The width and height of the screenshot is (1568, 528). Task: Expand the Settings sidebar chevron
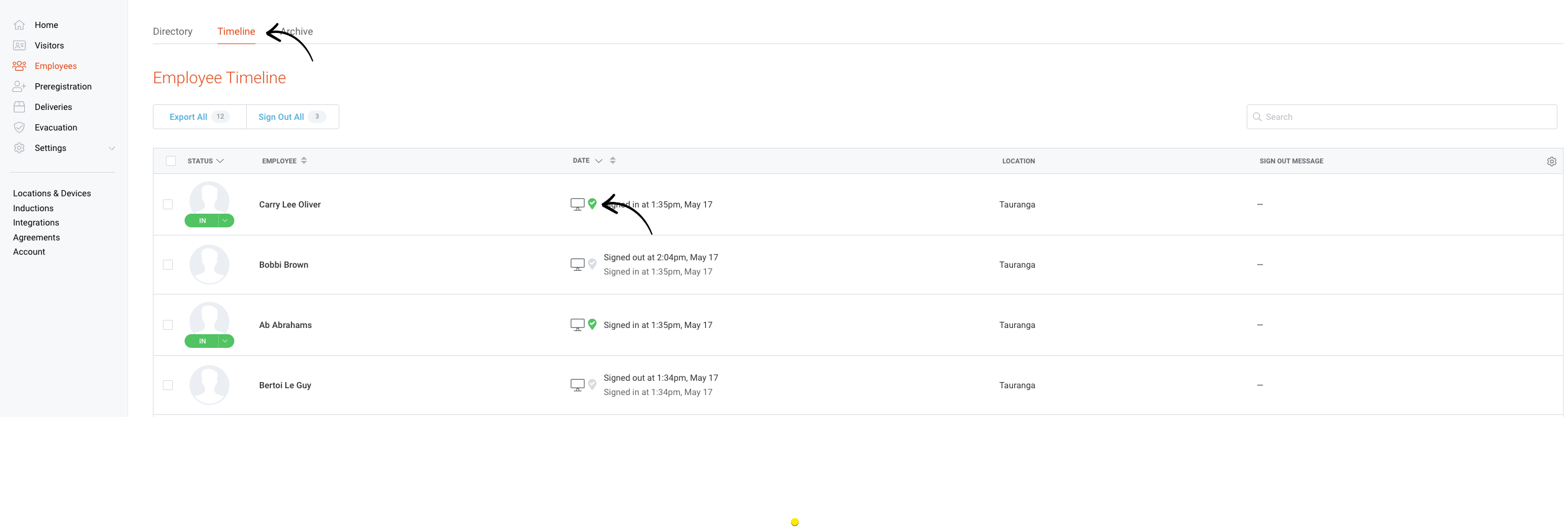point(112,148)
